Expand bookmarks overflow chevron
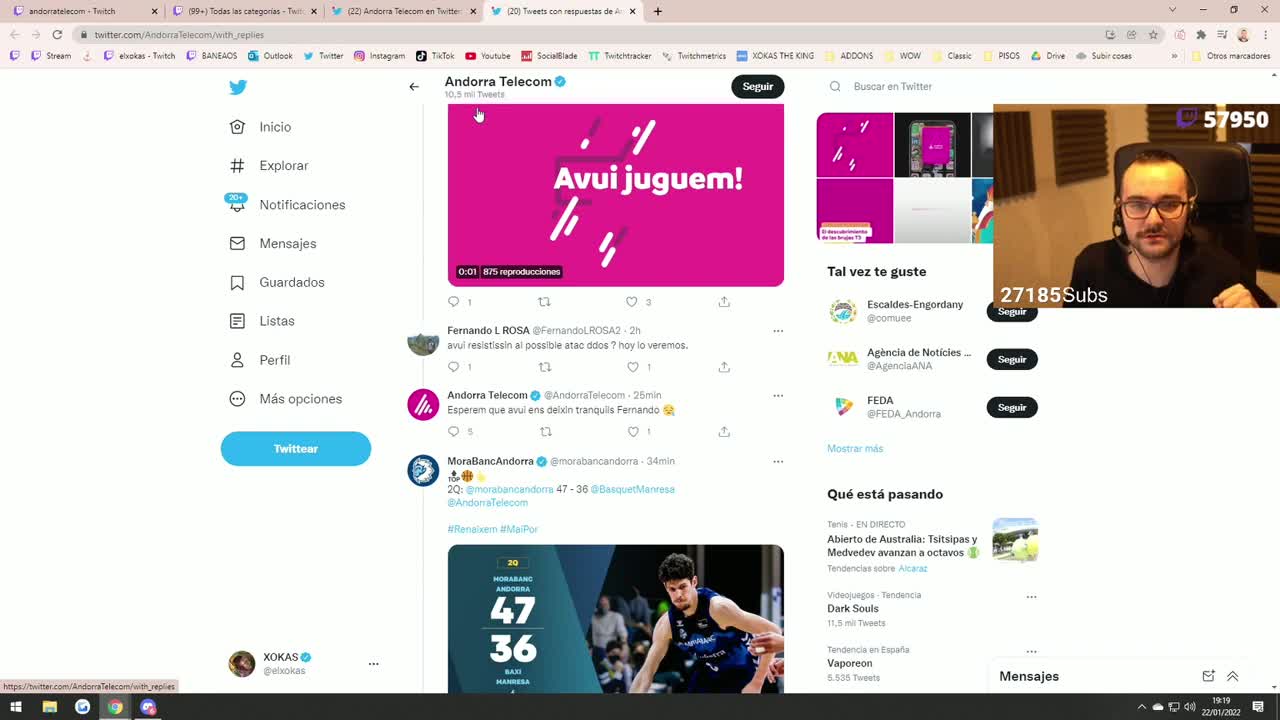Viewport: 1280px width, 720px height. [x=1174, y=56]
